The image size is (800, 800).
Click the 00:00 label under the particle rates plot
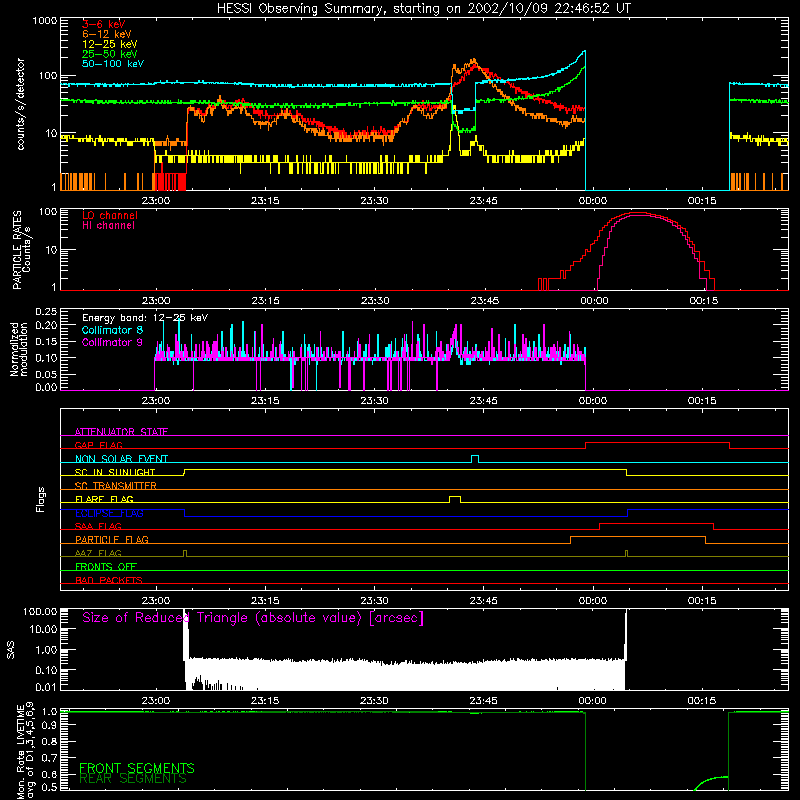(x=593, y=301)
